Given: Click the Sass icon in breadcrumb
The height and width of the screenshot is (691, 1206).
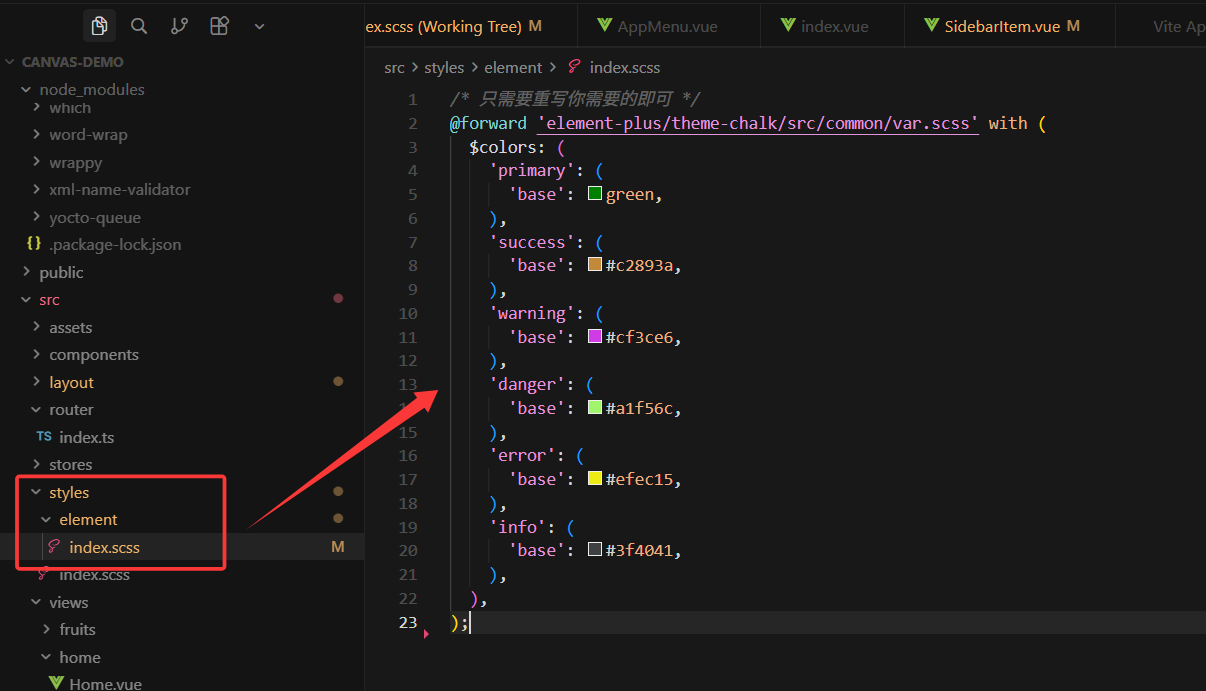Looking at the screenshot, I should (x=575, y=67).
